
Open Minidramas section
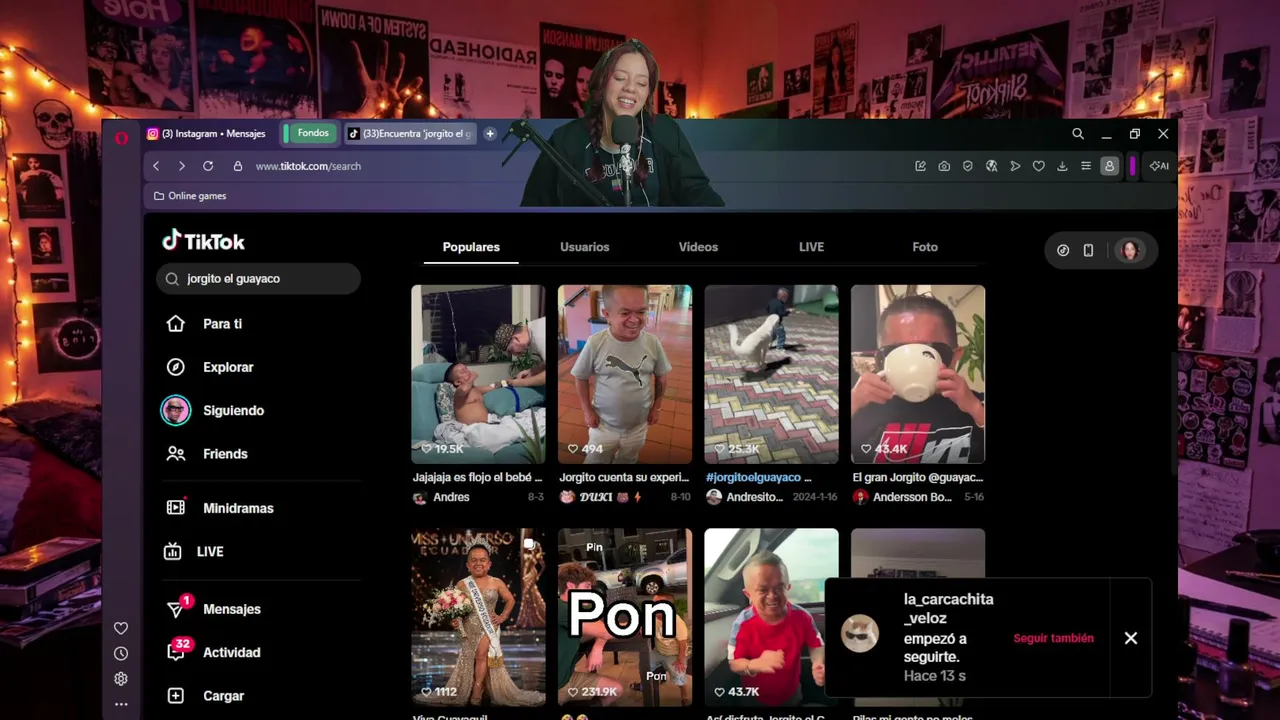click(219, 508)
